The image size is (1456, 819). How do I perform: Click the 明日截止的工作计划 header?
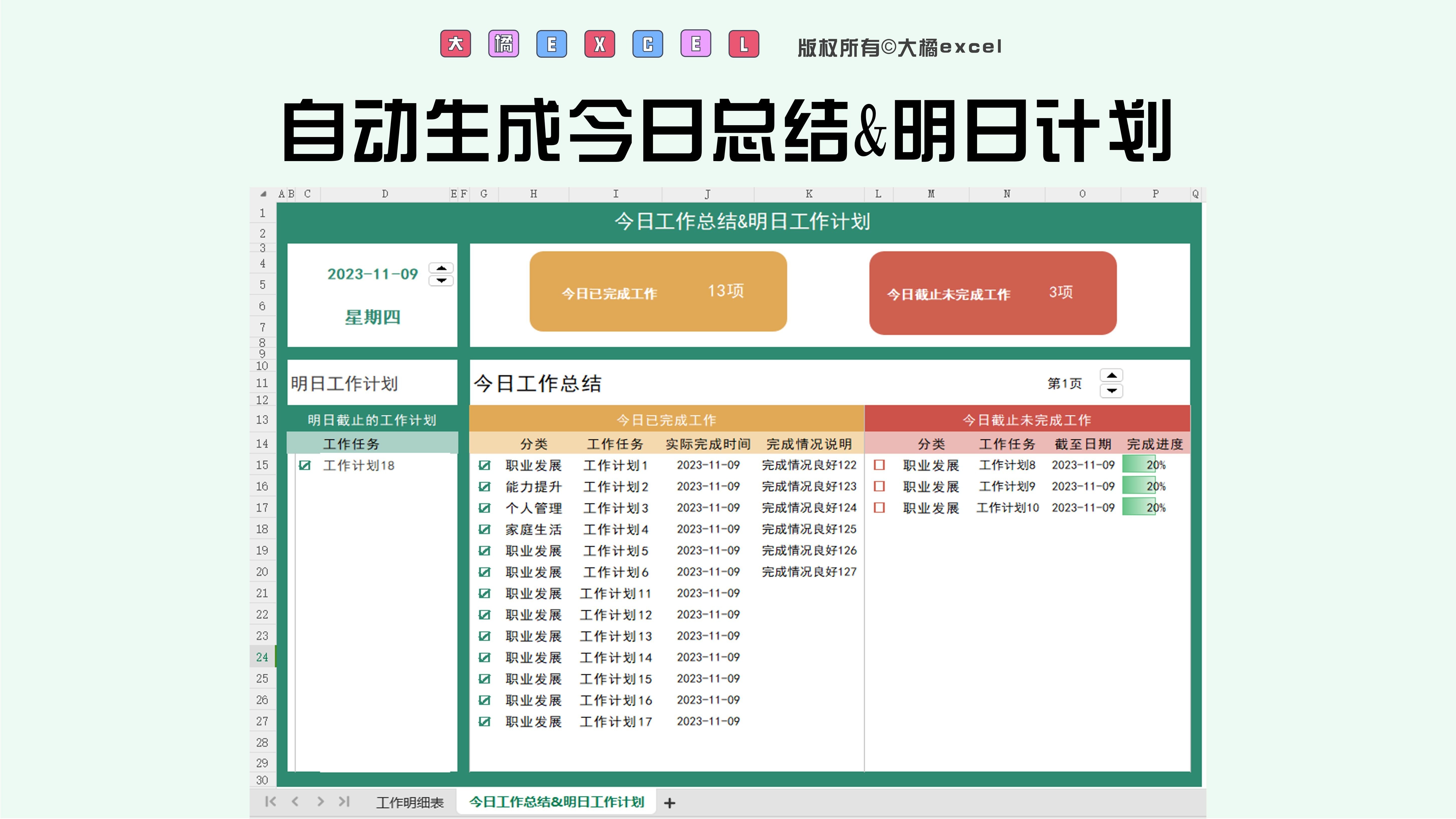click(x=372, y=420)
